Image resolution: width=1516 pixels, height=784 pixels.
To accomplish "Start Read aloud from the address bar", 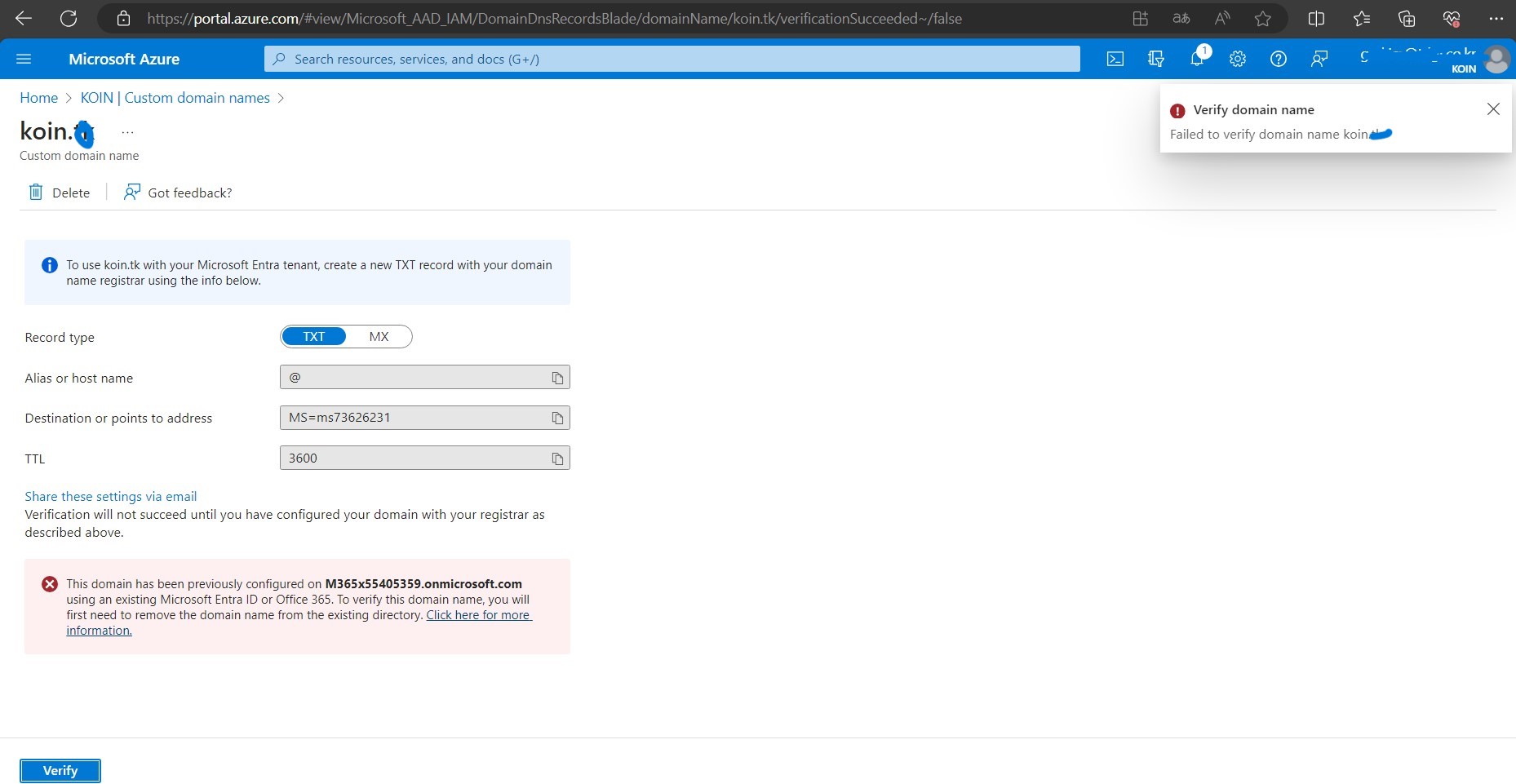I will point(1221,18).
